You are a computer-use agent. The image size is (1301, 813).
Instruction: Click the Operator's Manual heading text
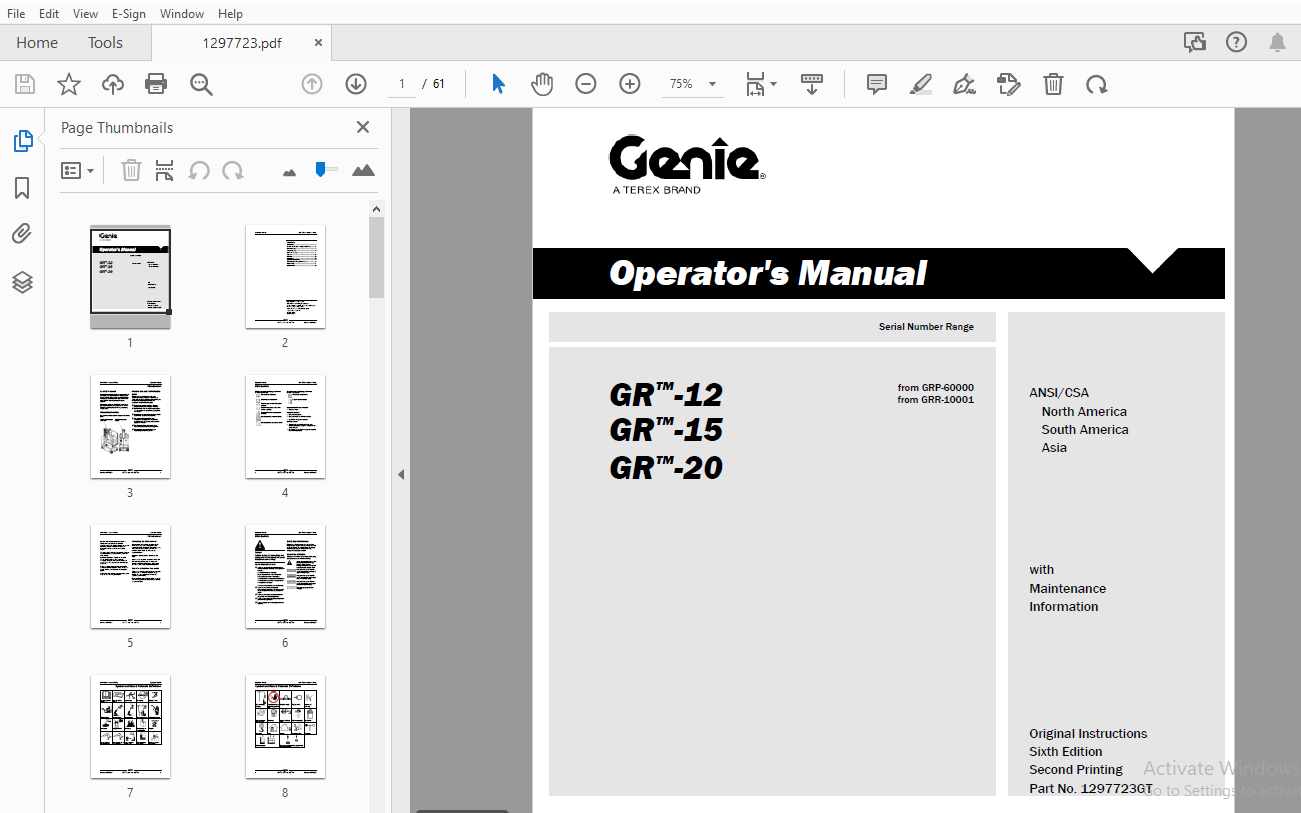tap(768, 273)
